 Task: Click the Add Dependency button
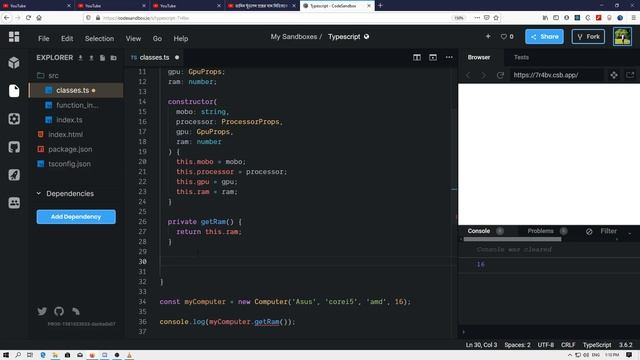76,217
